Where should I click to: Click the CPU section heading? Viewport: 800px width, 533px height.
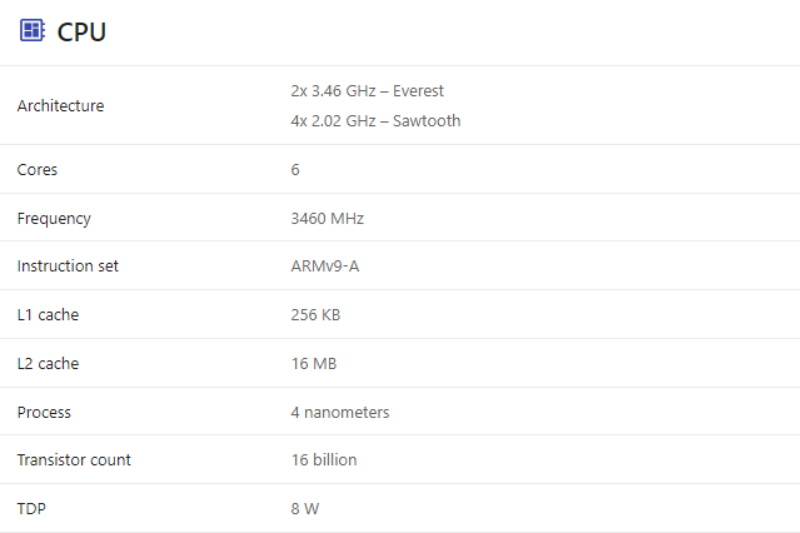coord(82,32)
